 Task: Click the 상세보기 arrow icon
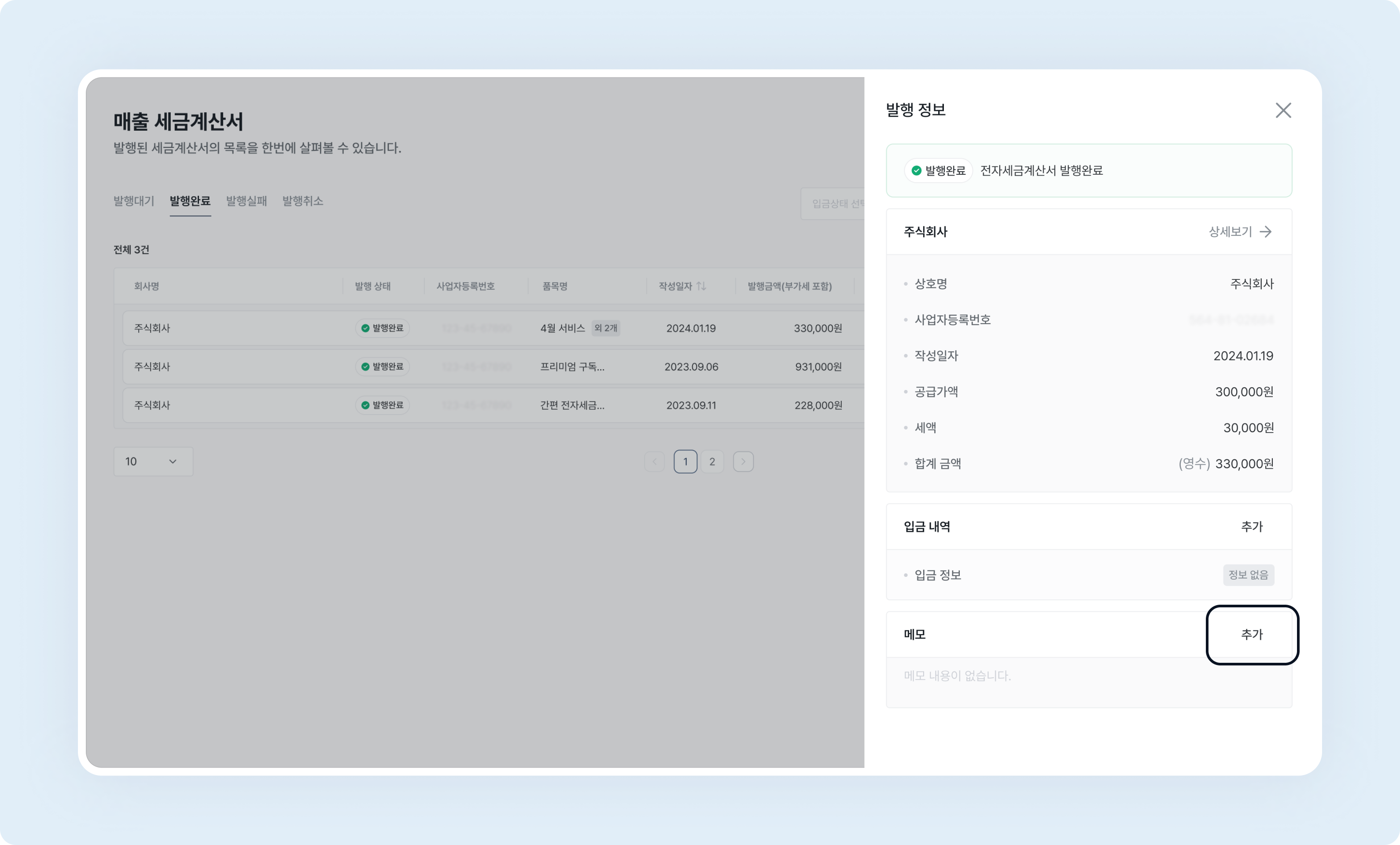point(1265,231)
